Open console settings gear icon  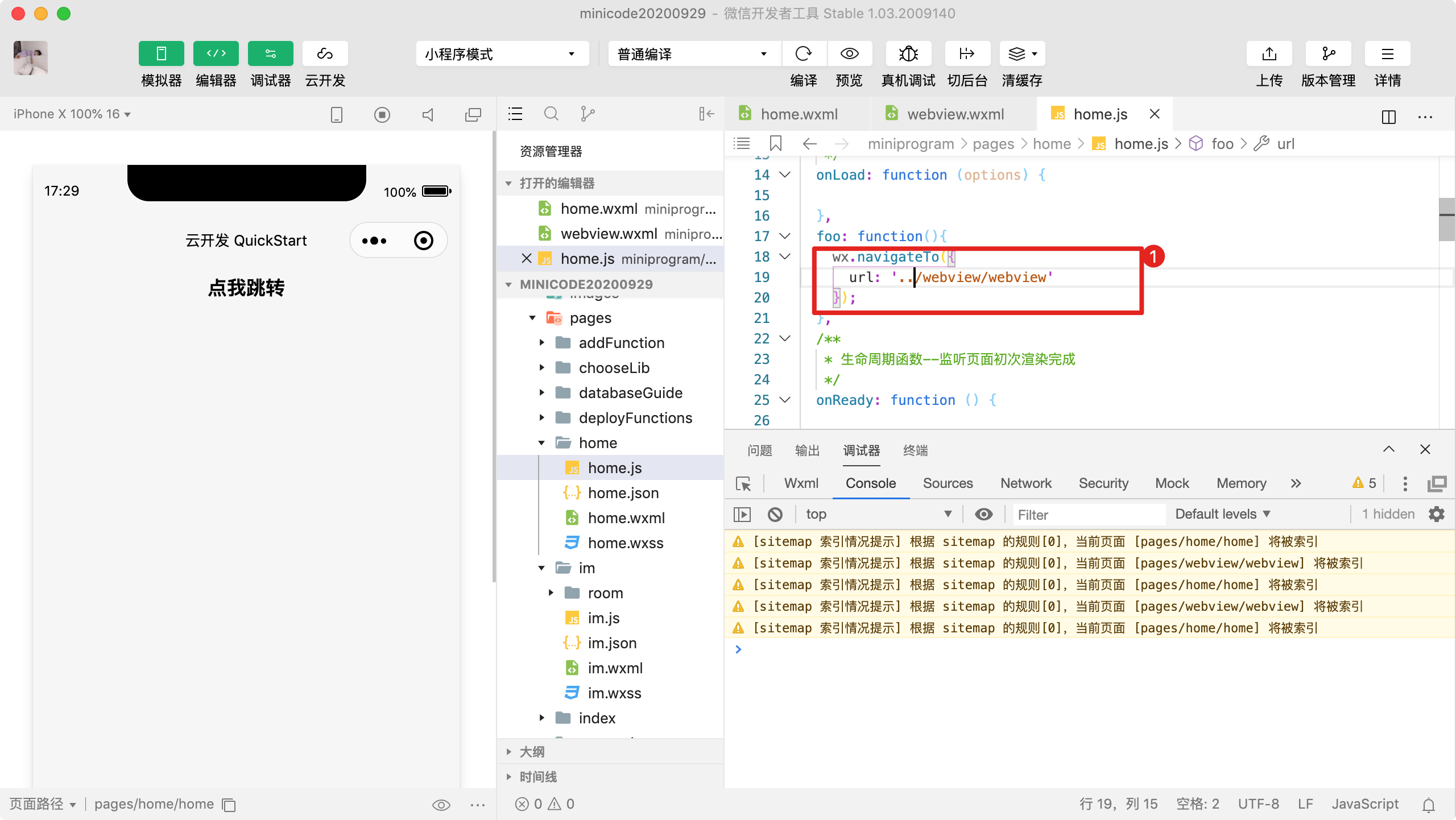1437,514
